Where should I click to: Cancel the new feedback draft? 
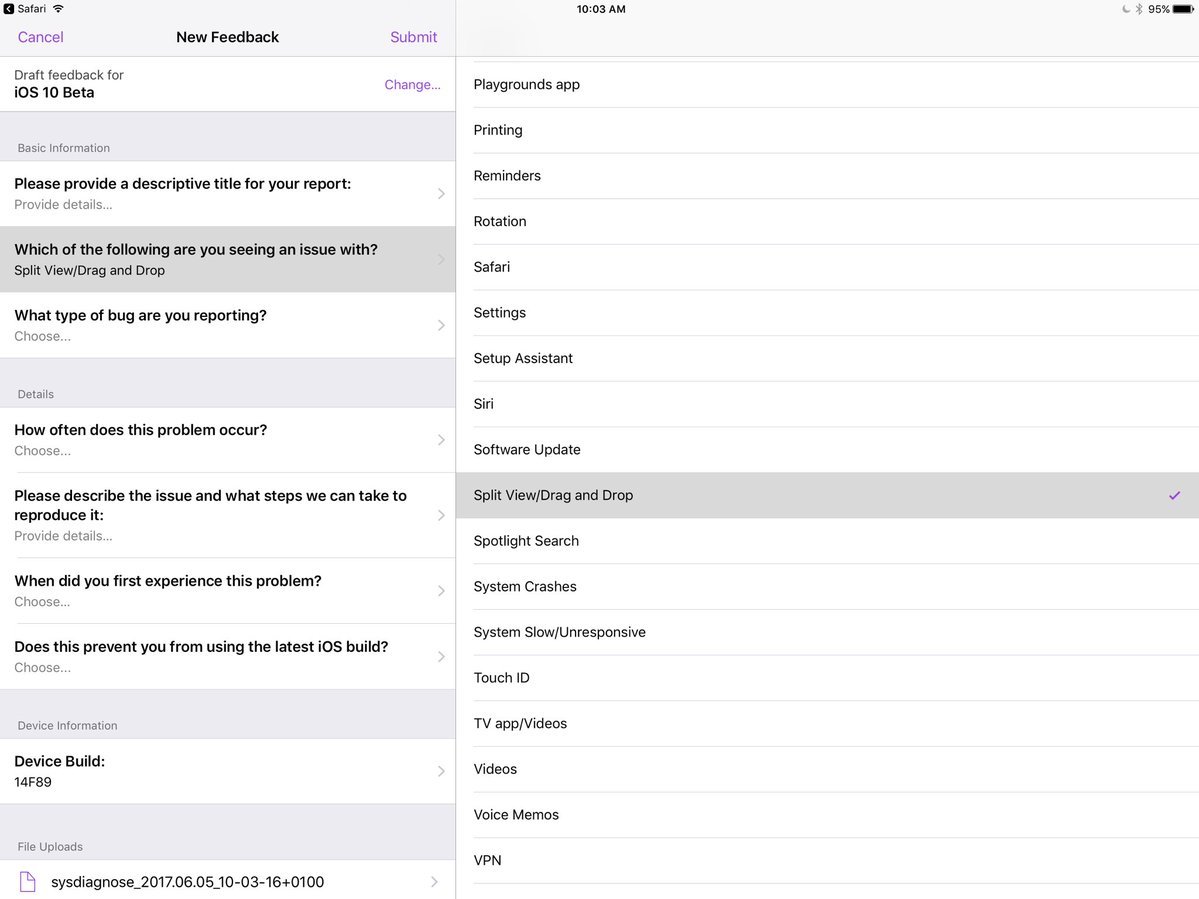click(40, 37)
